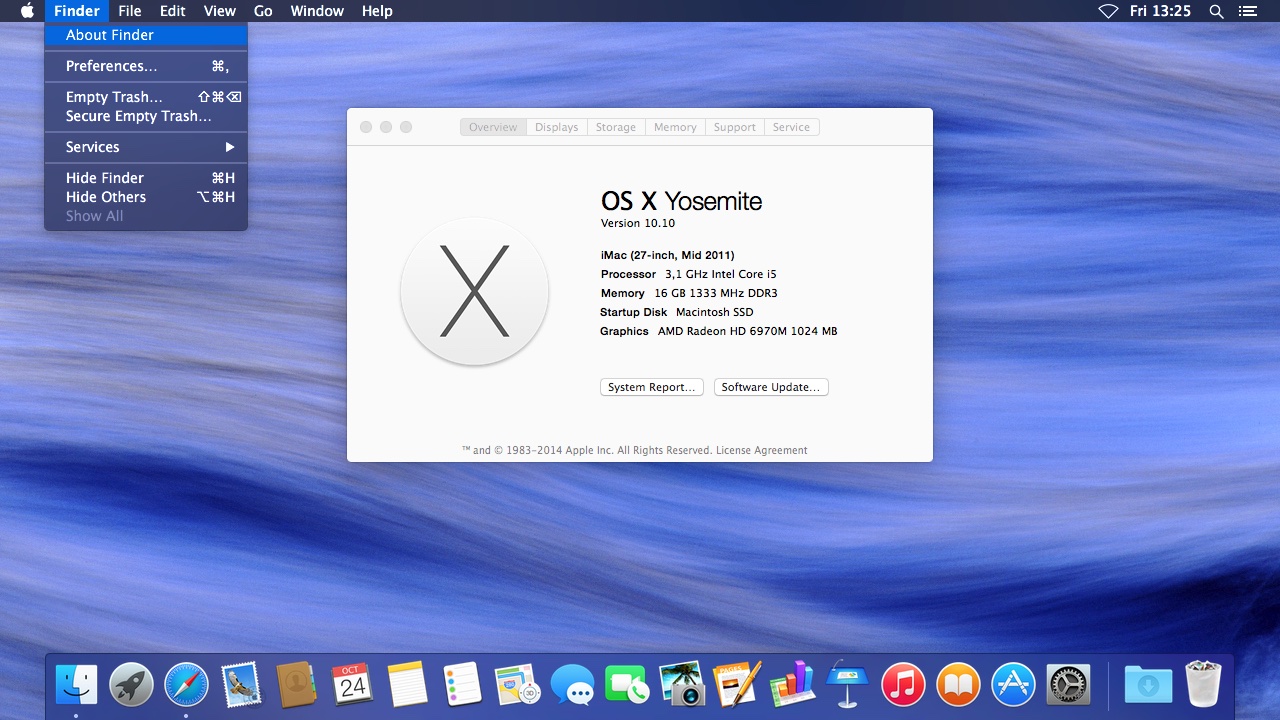
Task: Click AMD Radeon HD 6970M 1024 MB text
Action: 748,331
